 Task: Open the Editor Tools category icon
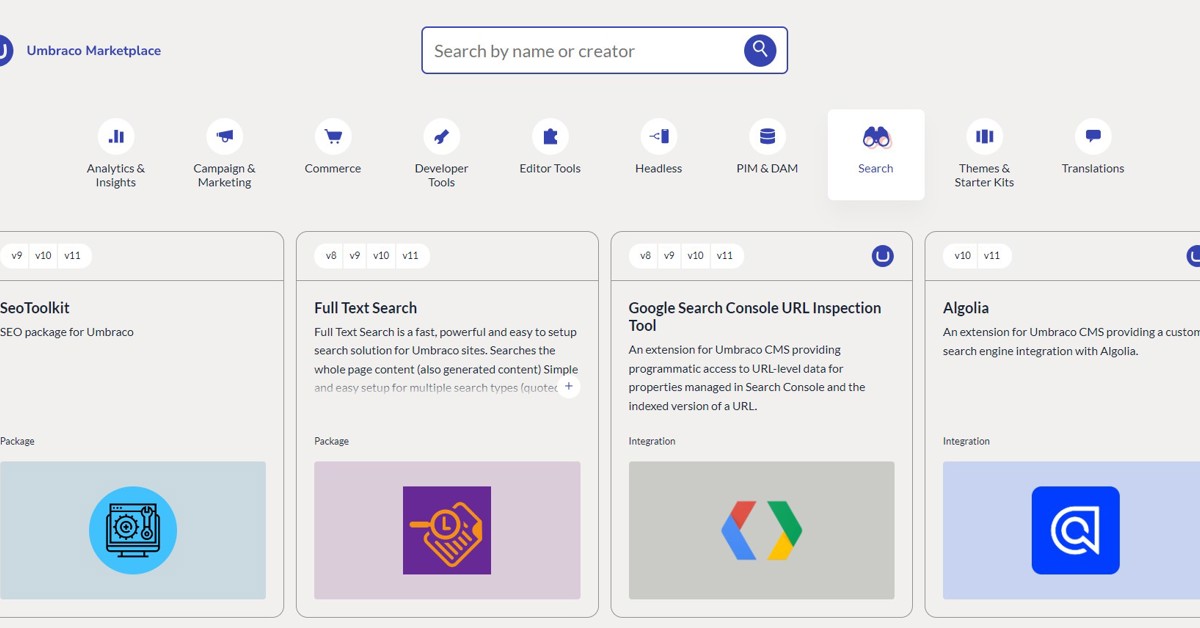[549, 135]
